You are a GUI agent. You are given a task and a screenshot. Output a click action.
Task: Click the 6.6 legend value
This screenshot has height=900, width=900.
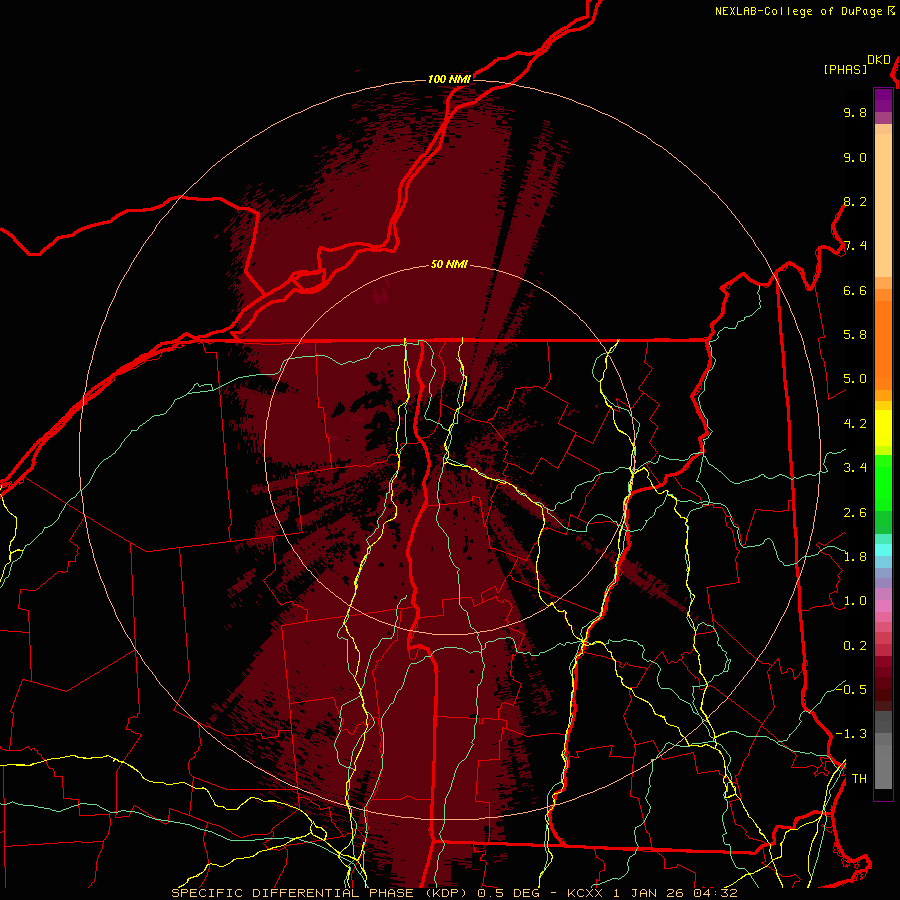pyautogui.click(x=855, y=290)
